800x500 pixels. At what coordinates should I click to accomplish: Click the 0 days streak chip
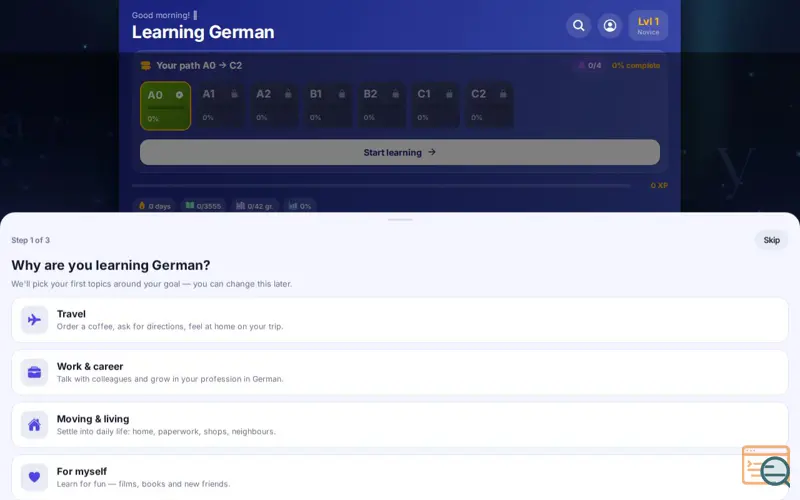click(155, 206)
